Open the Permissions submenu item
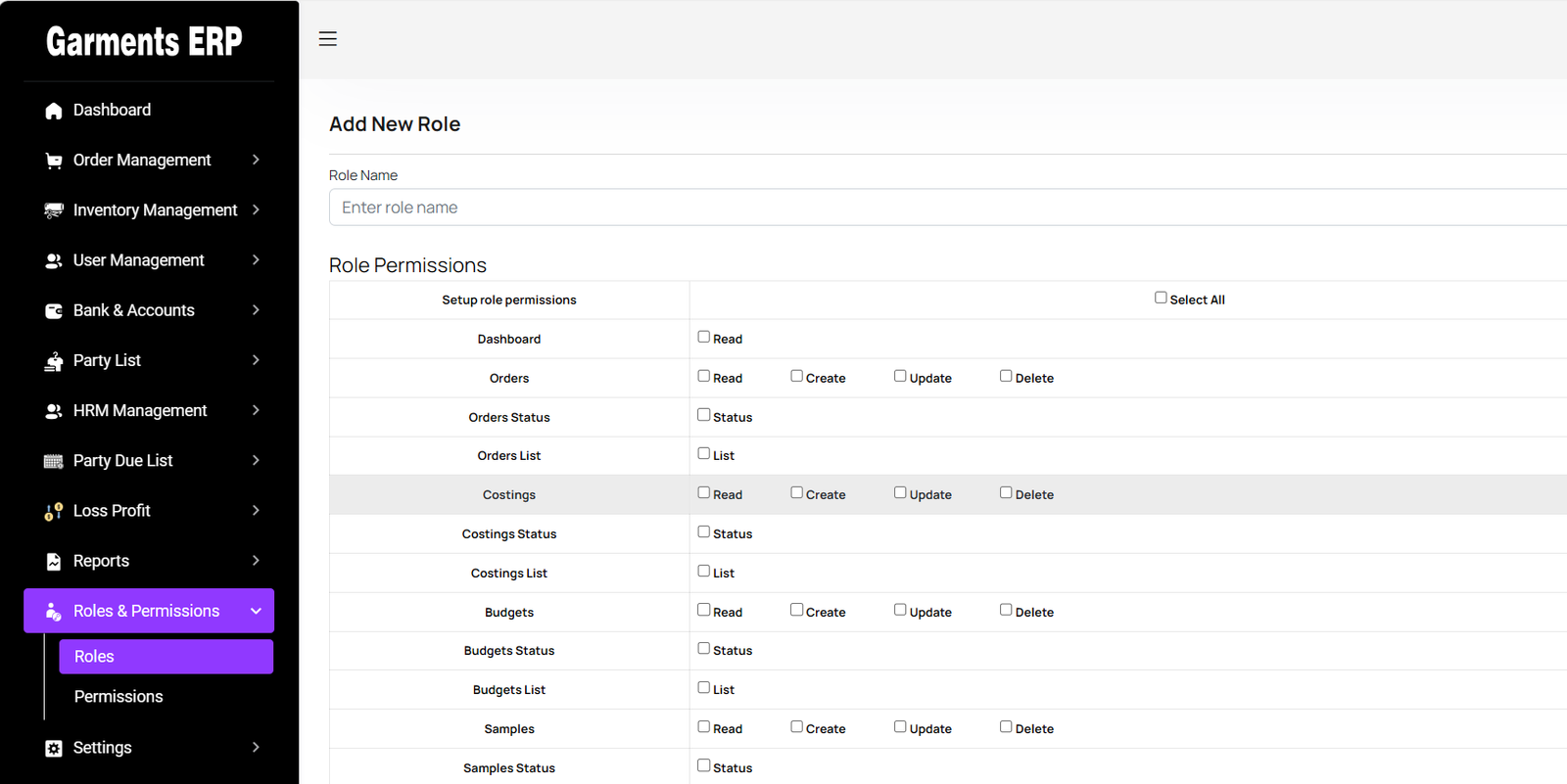Viewport: 1567px width, 784px height. 119,697
